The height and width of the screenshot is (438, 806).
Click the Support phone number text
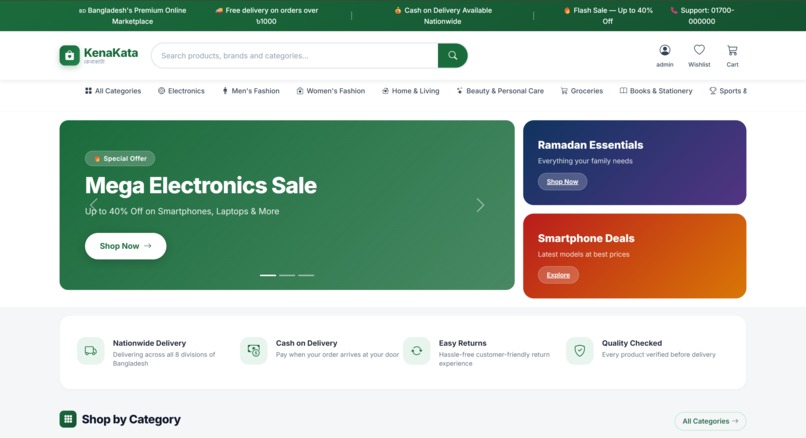click(x=702, y=15)
